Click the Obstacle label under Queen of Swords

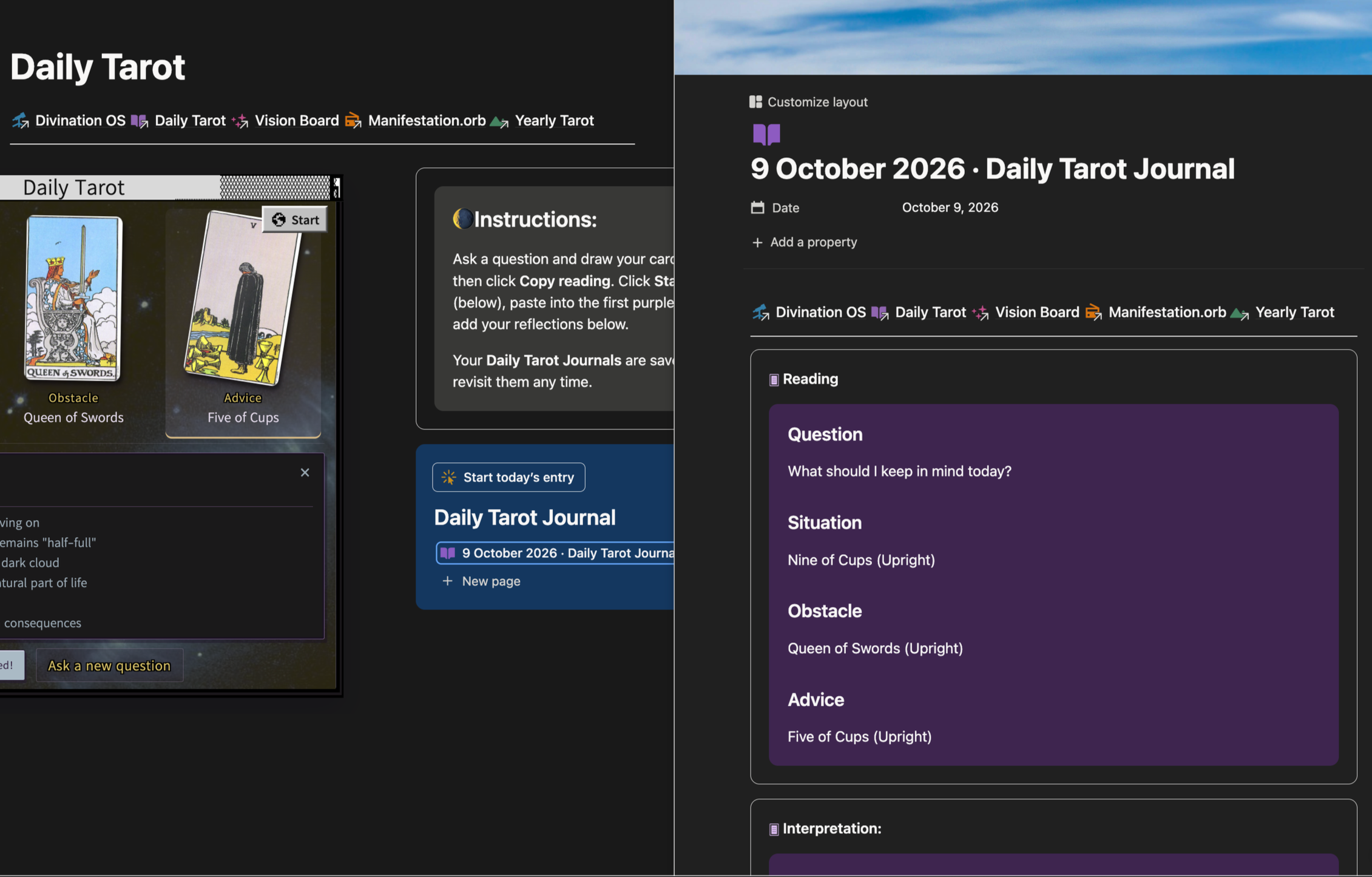coord(73,398)
